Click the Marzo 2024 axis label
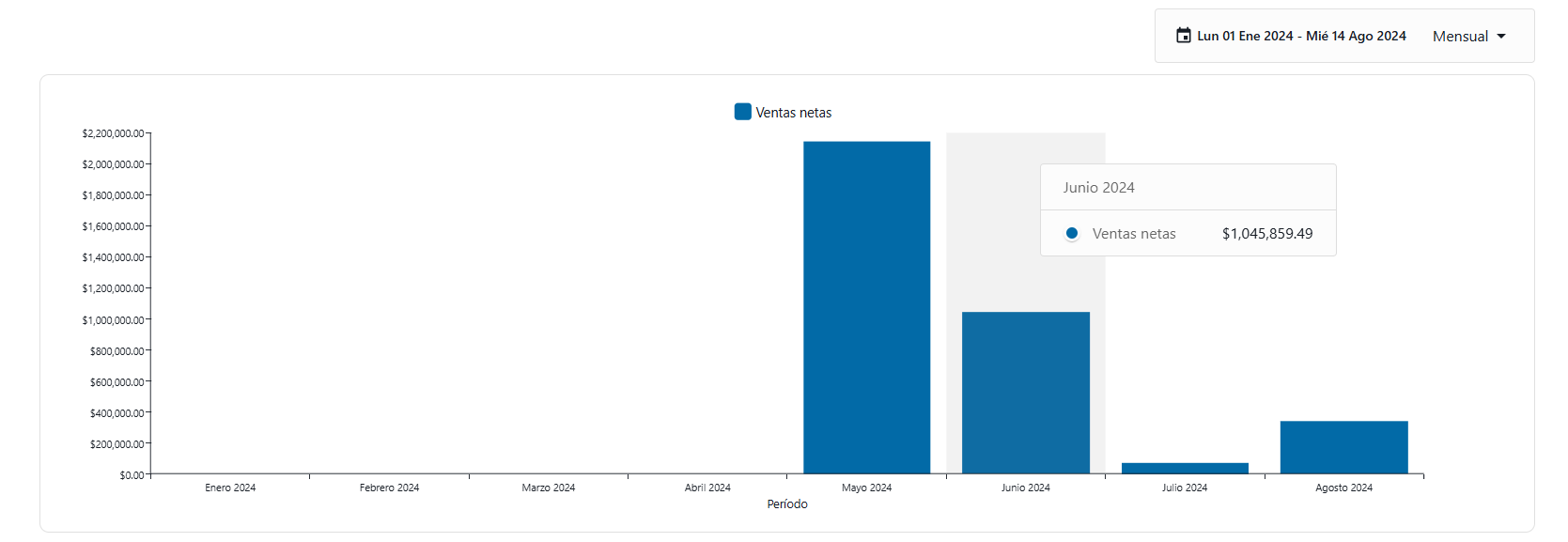The image size is (1568, 542). (549, 488)
